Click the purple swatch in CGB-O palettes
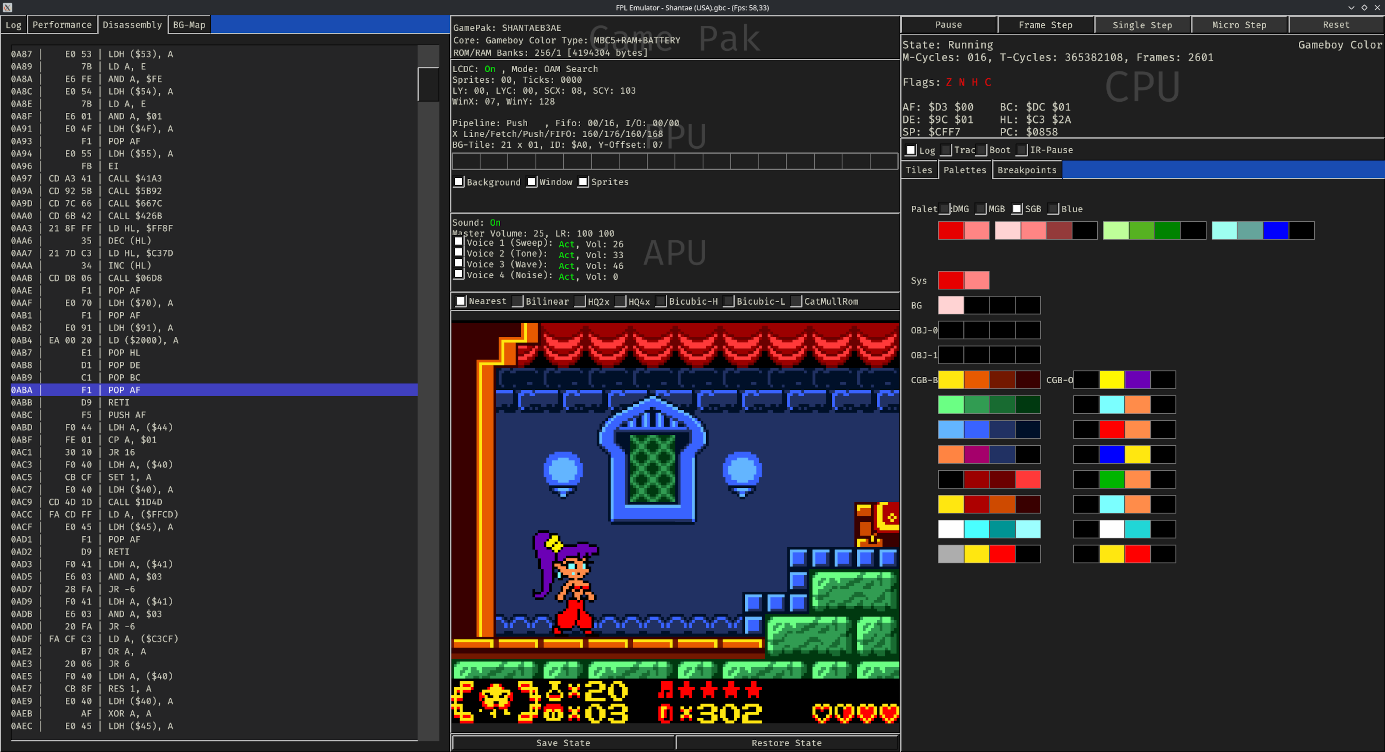The image size is (1385, 752). [x=1137, y=380]
